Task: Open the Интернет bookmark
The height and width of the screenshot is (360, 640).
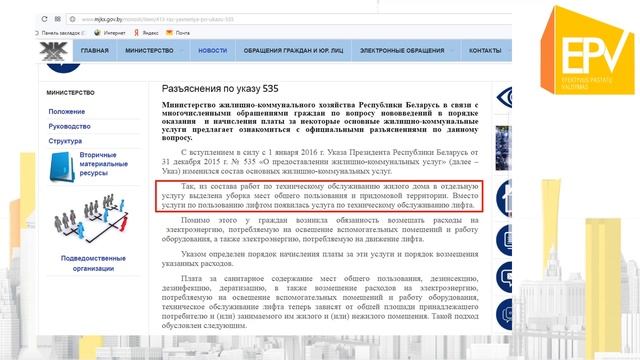Action: tap(110, 33)
